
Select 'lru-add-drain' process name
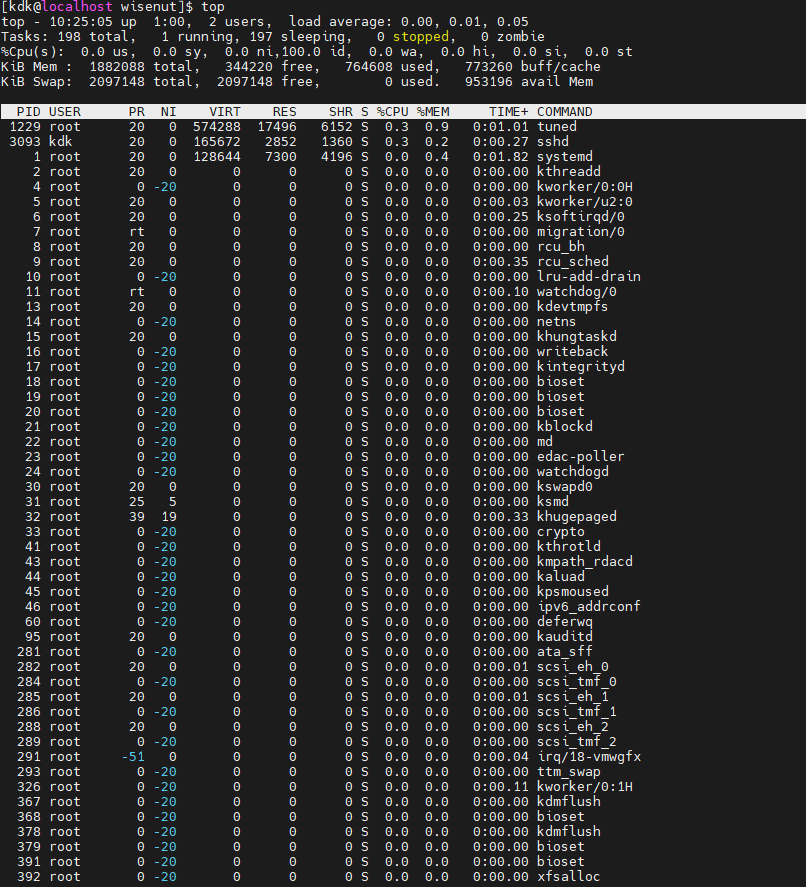tap(589, 277)
